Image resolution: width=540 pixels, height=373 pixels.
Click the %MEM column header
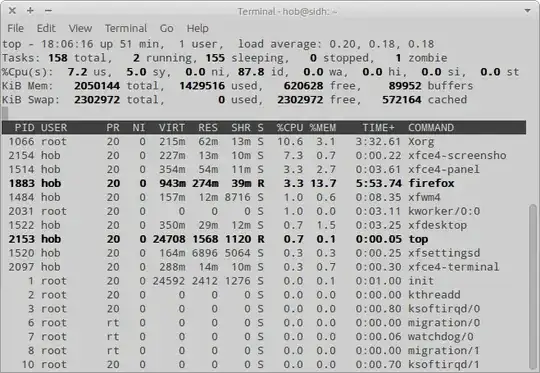tap(323, 128)
